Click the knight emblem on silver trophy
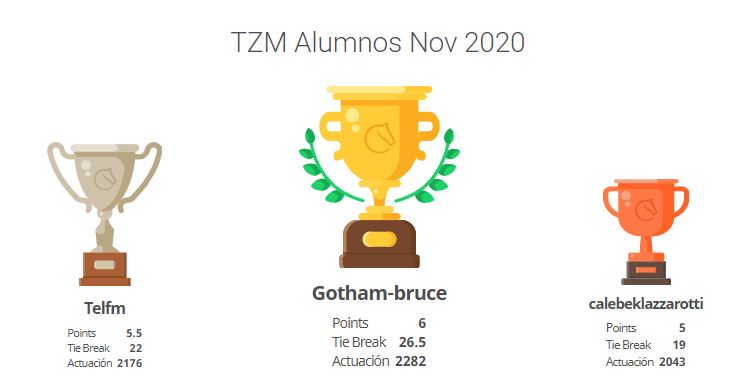This screenshot has height=385, width=740. click(x=106, y=179)
